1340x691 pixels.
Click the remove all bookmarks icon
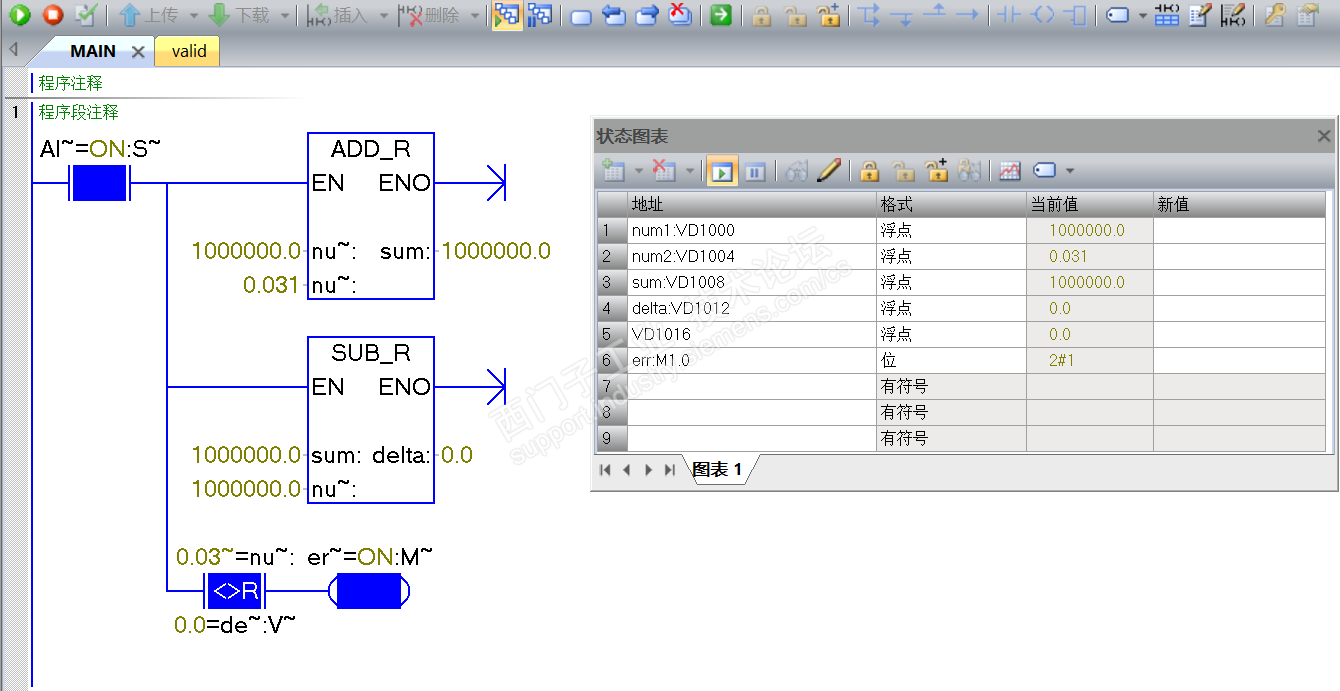point(680,15)
